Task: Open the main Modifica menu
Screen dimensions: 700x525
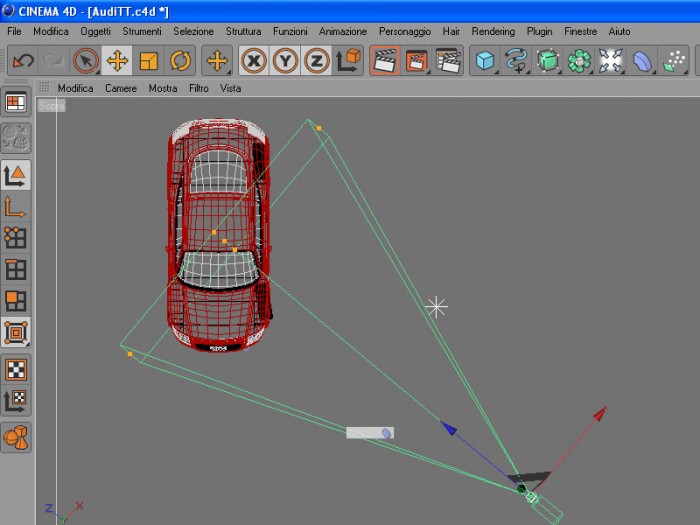Action: (51, 31)
